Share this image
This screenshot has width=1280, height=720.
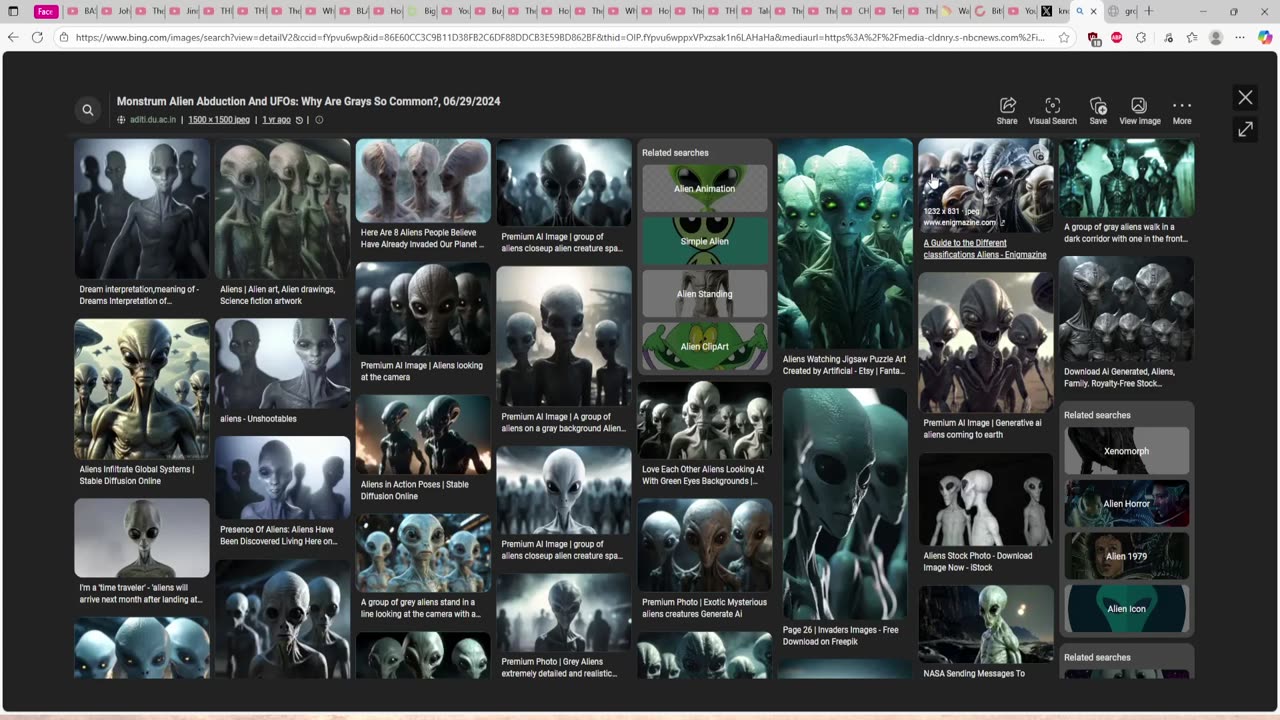pos(1007,111)
